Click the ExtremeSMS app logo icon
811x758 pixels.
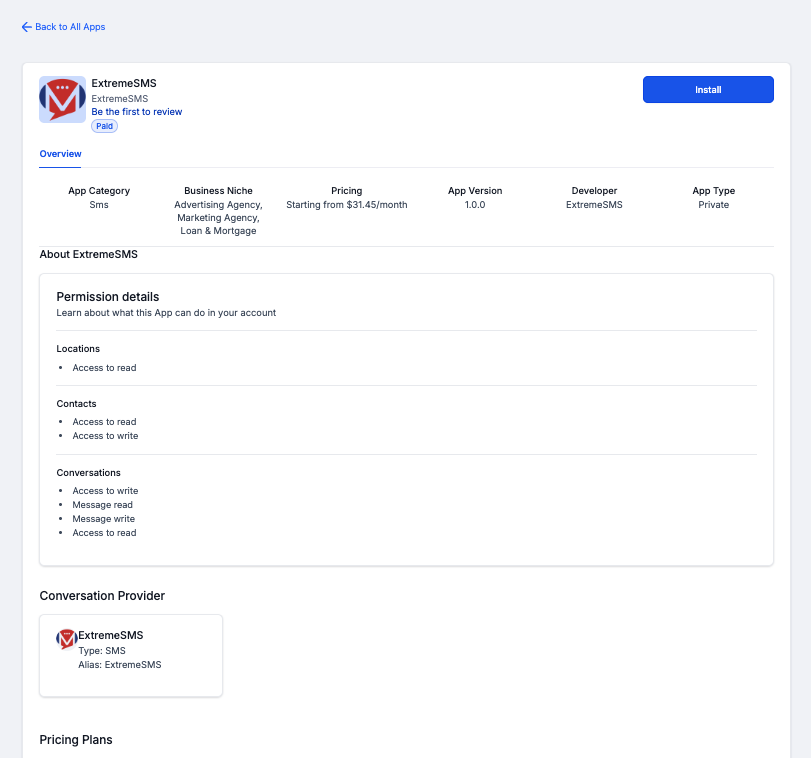(x=62, y=100)
